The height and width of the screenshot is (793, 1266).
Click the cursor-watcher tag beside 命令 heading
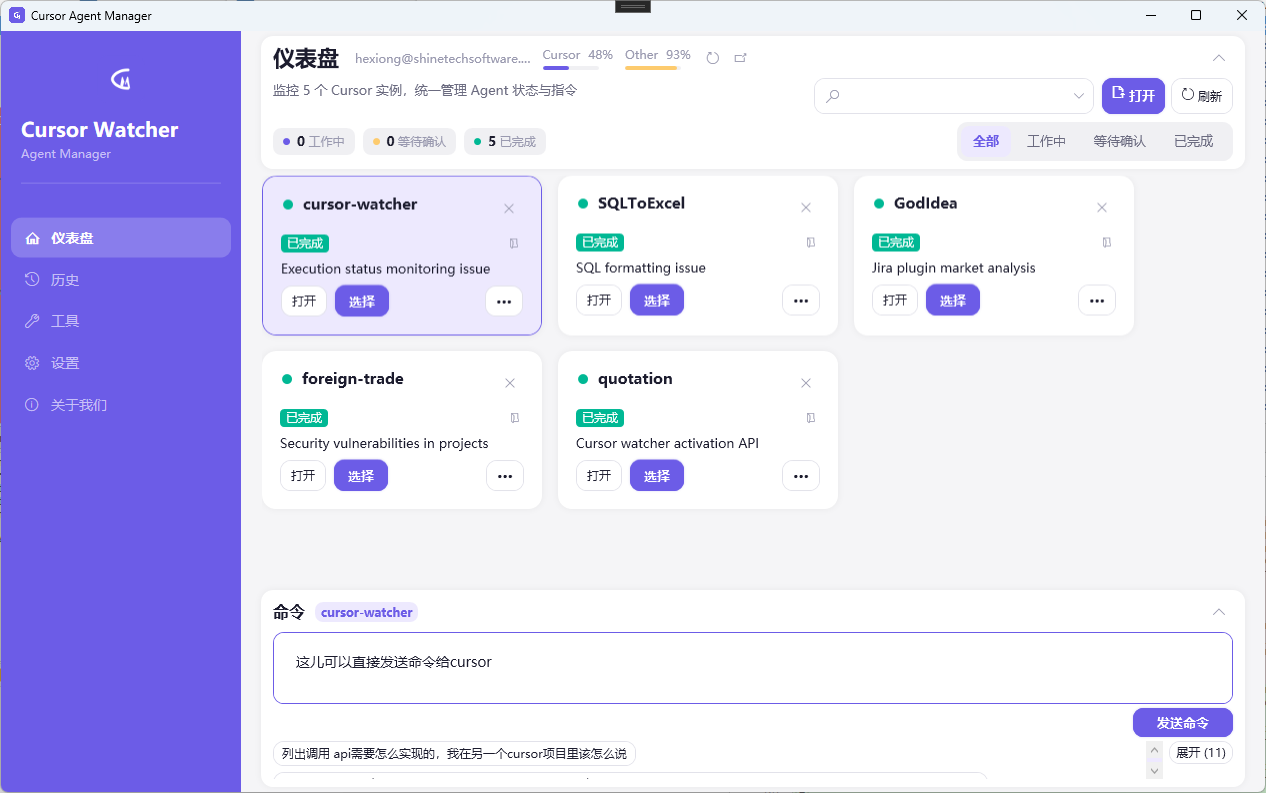coord(367,612)
